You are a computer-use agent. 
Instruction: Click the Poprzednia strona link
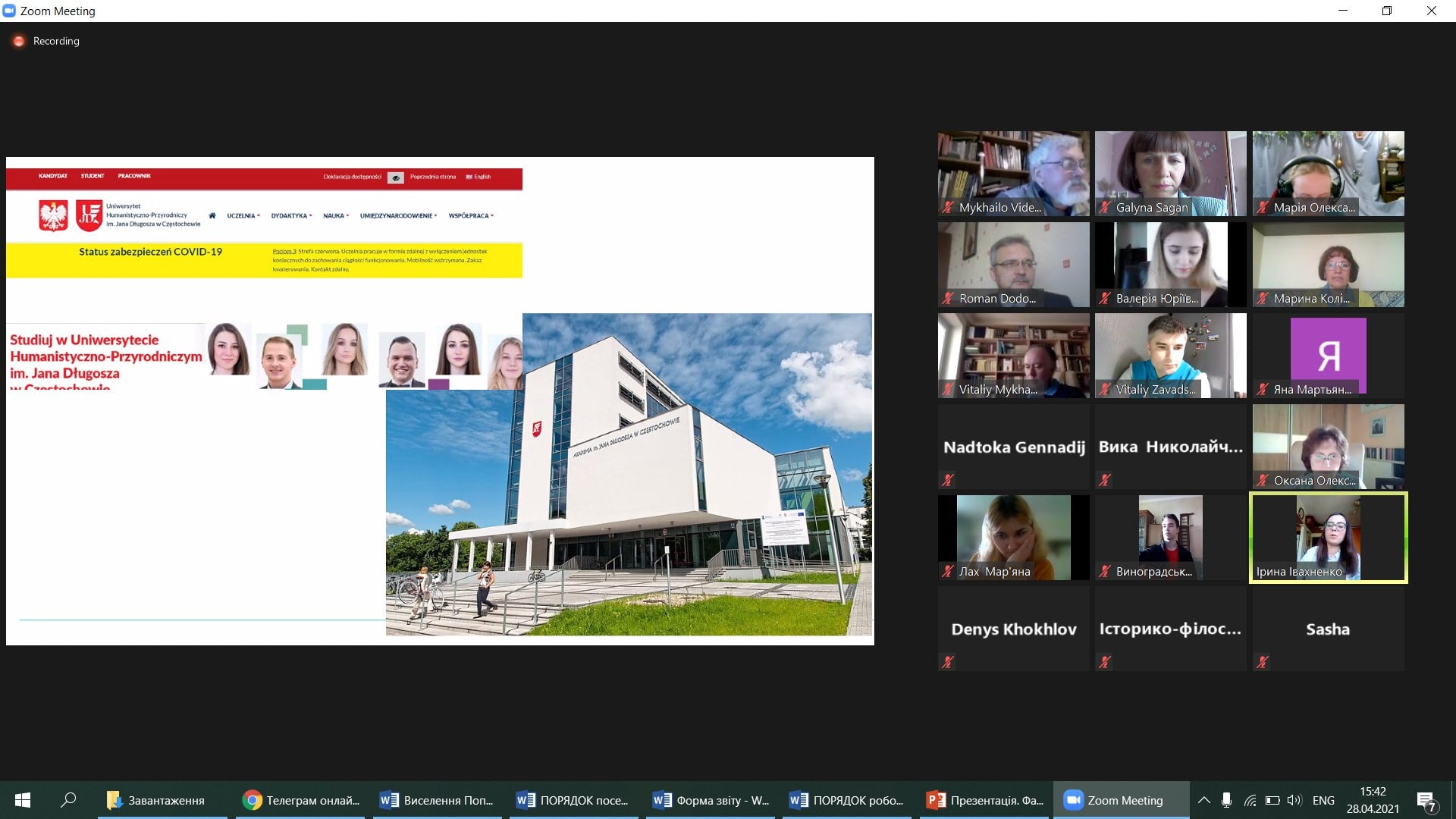coord(433,177)
